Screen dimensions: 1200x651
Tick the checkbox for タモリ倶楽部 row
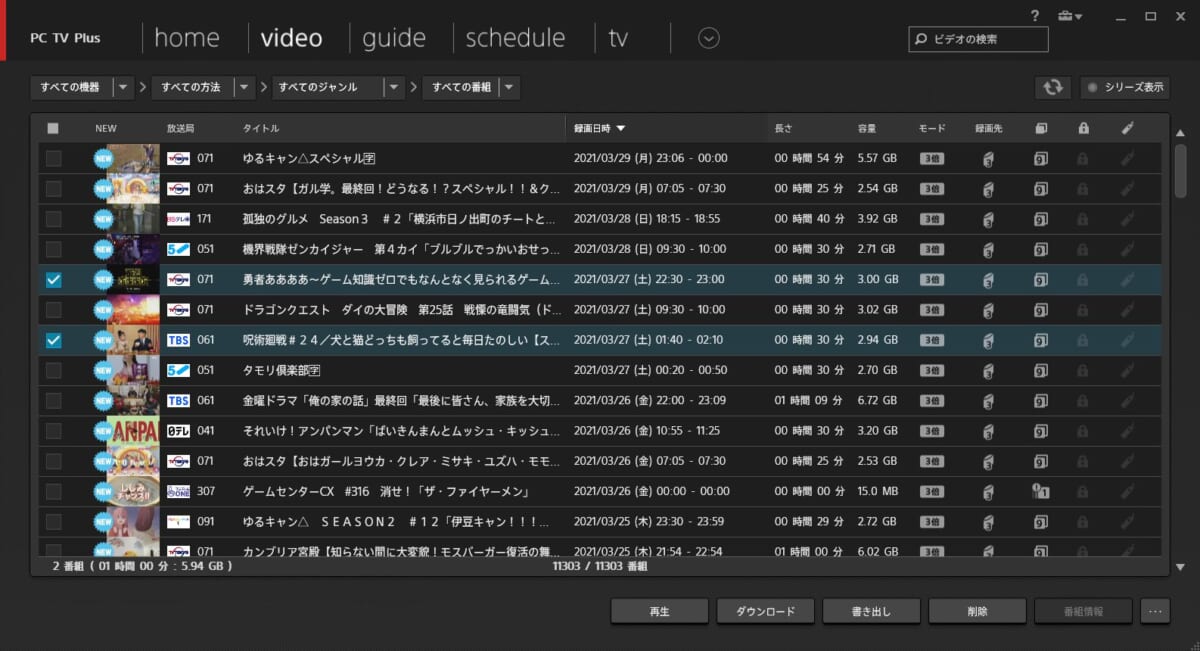pyautogui.click(x=53, y=371)
